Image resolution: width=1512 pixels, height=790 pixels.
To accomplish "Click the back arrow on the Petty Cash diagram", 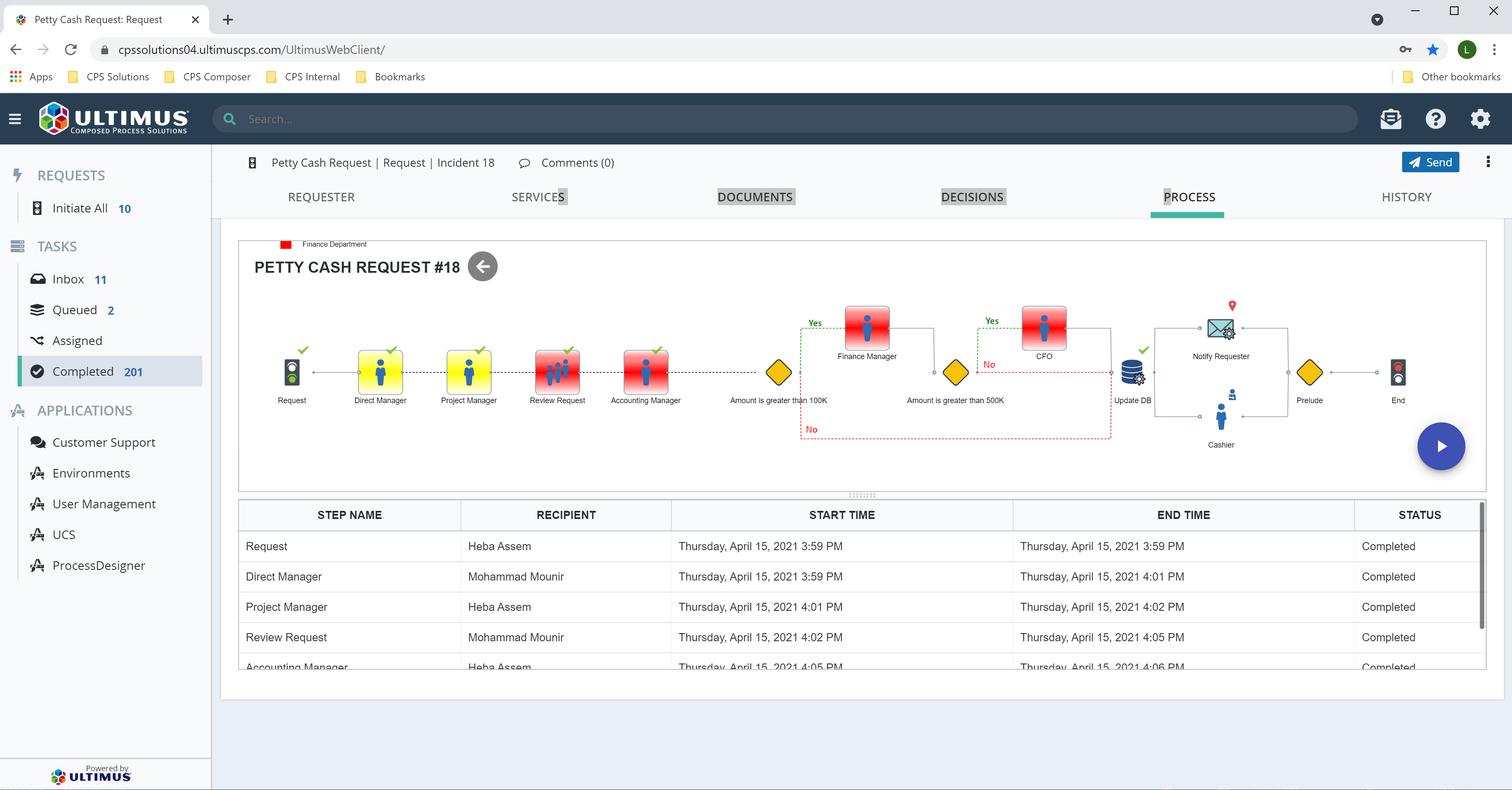I will pos(482,266).
